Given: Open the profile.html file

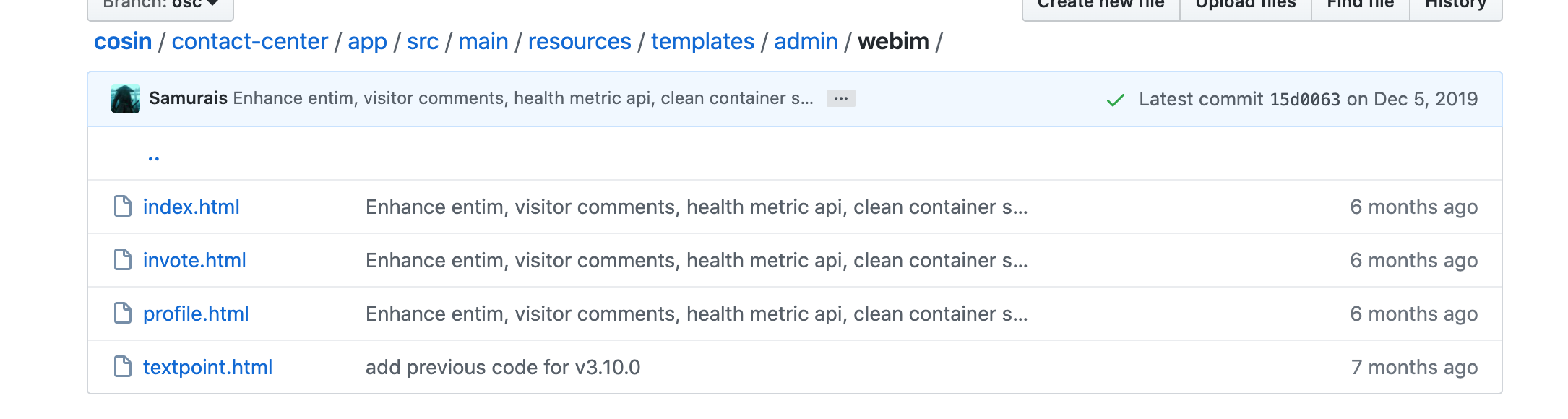Looking at the screenshot, I should [x=196, y=314].
